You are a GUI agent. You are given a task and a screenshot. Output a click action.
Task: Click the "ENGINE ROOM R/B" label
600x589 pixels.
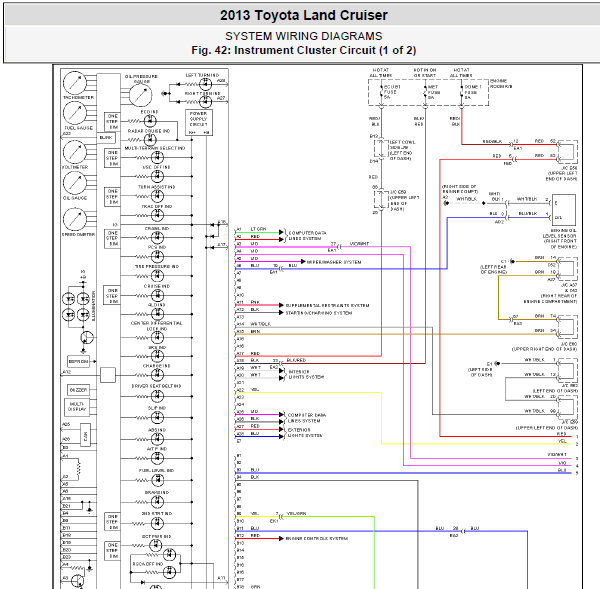tap(501, 84)
